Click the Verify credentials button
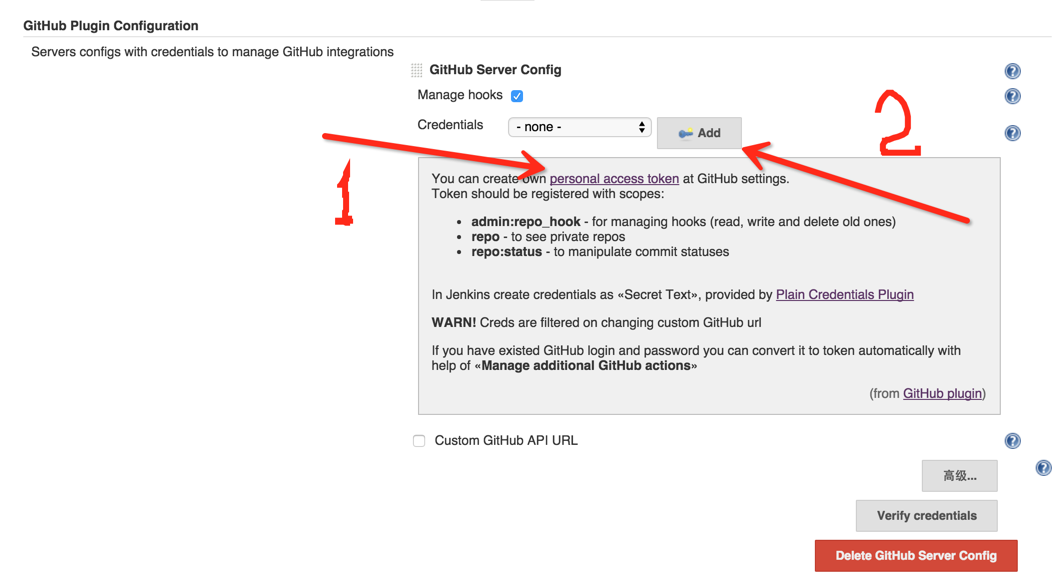 pos(926,516)
